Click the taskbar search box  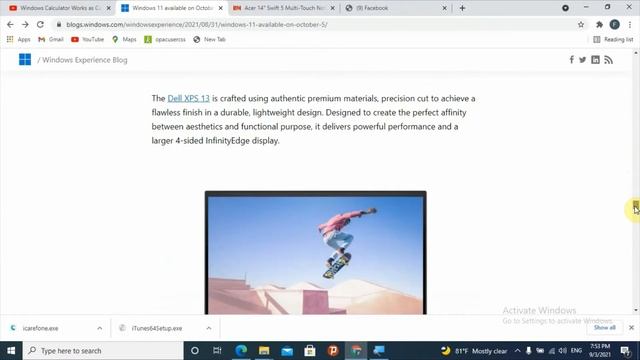(103, 351)
